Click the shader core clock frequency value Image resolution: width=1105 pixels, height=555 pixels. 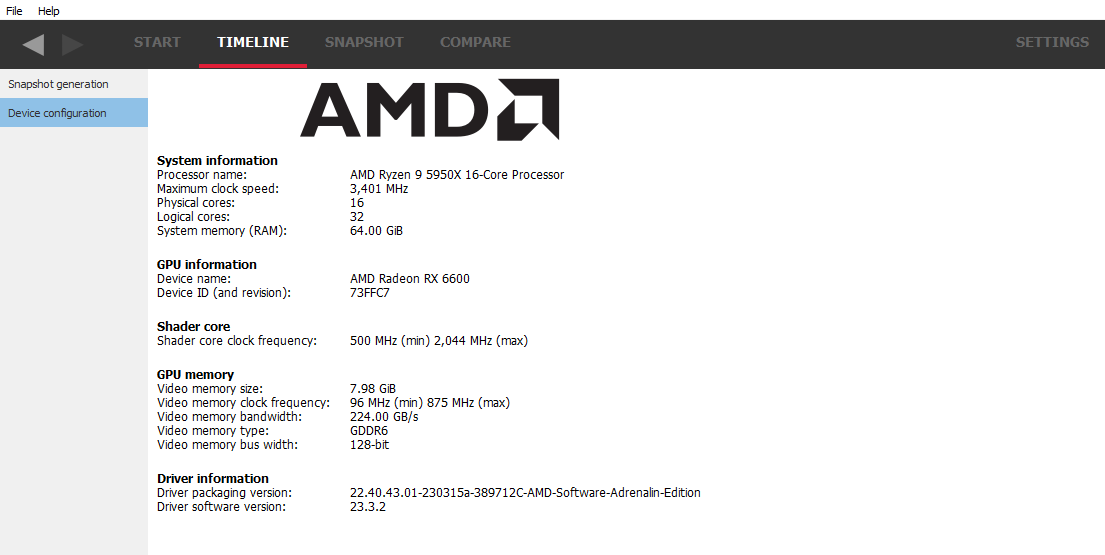pos(439,341)
